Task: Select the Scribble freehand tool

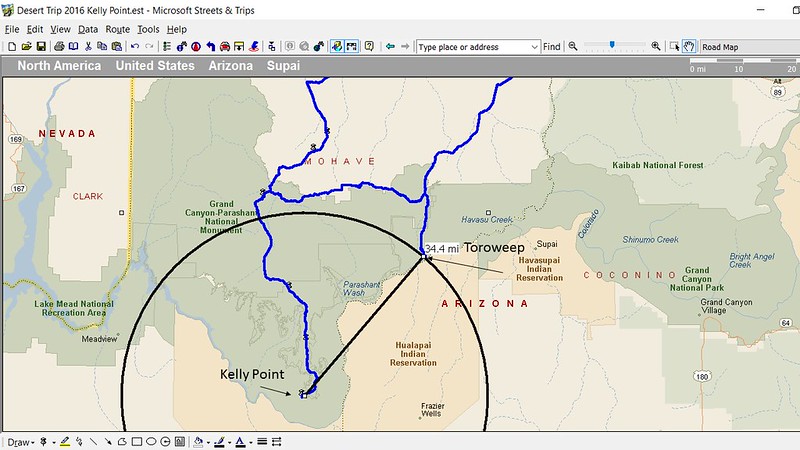Action: (80, 442)
